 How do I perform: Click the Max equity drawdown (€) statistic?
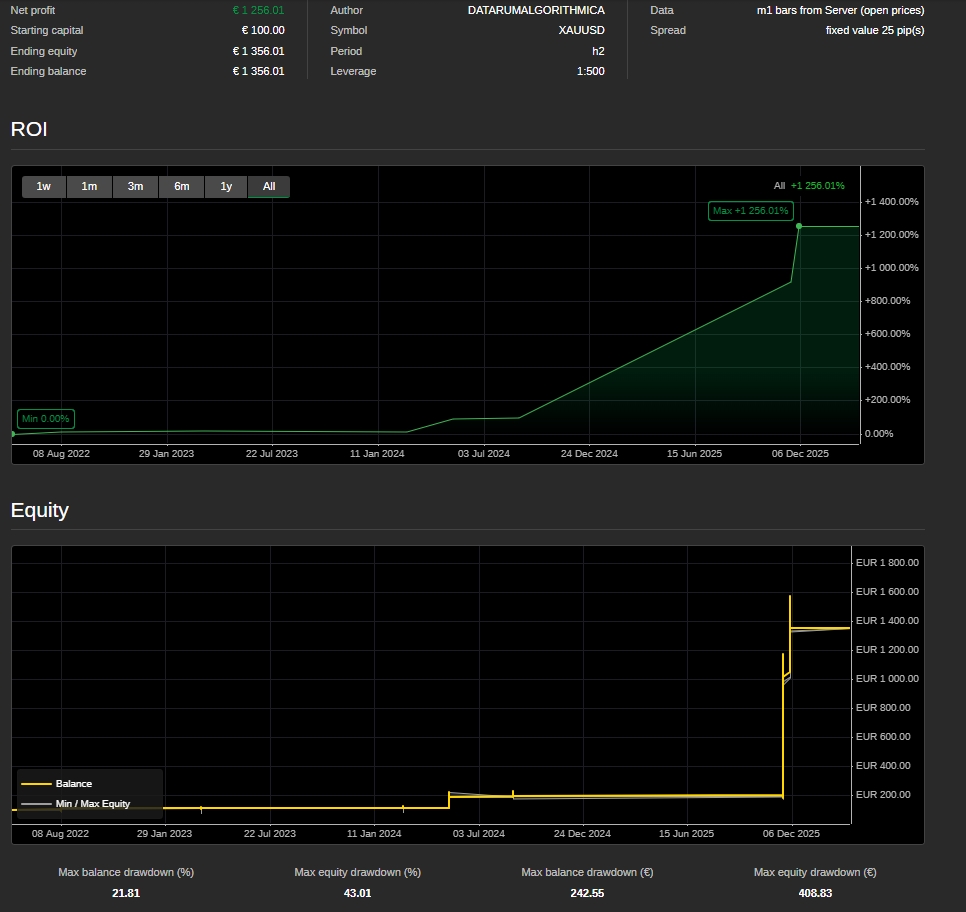click(x=814, y=882)
